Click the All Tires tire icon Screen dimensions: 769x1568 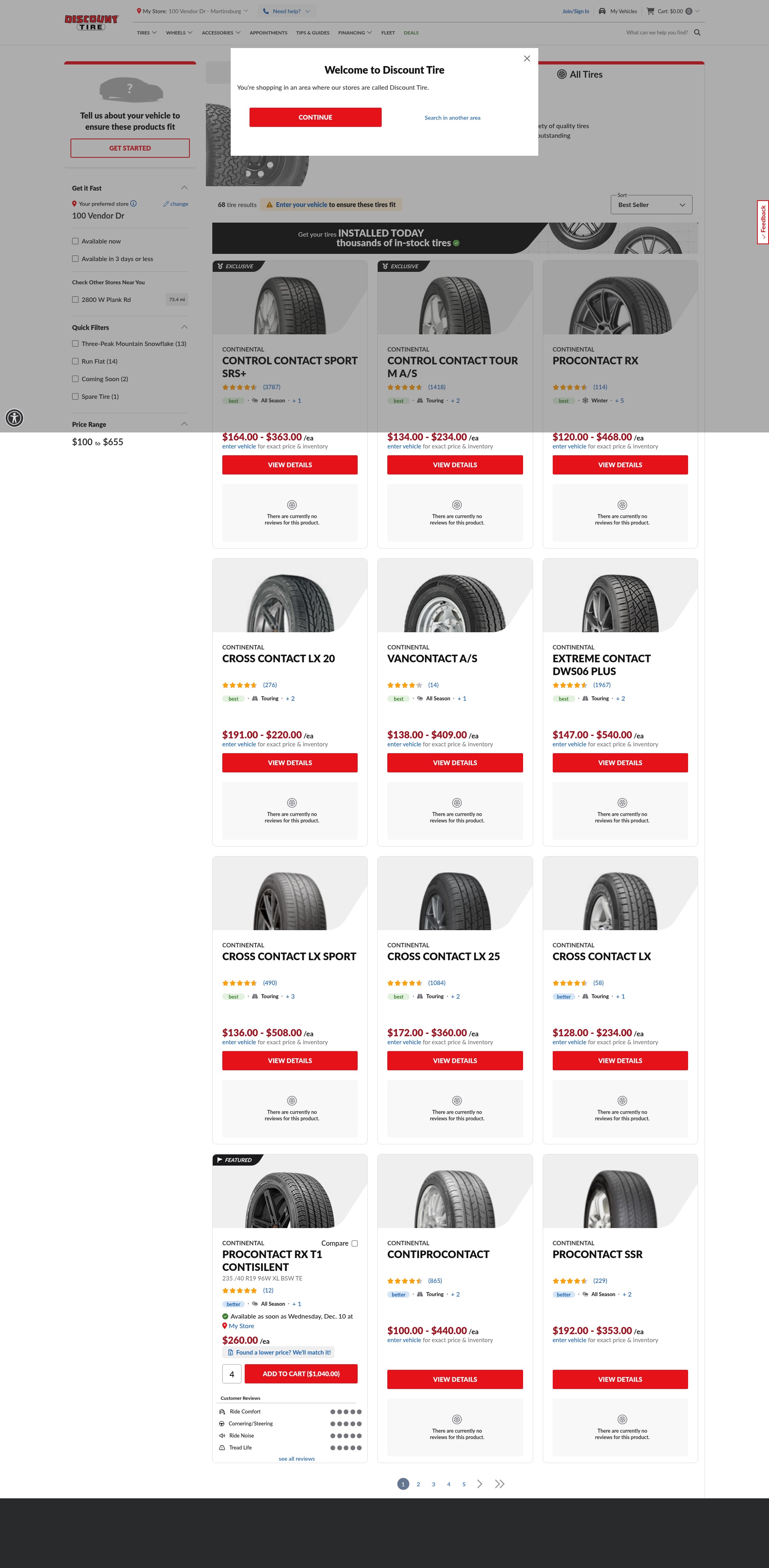(562, 74)
